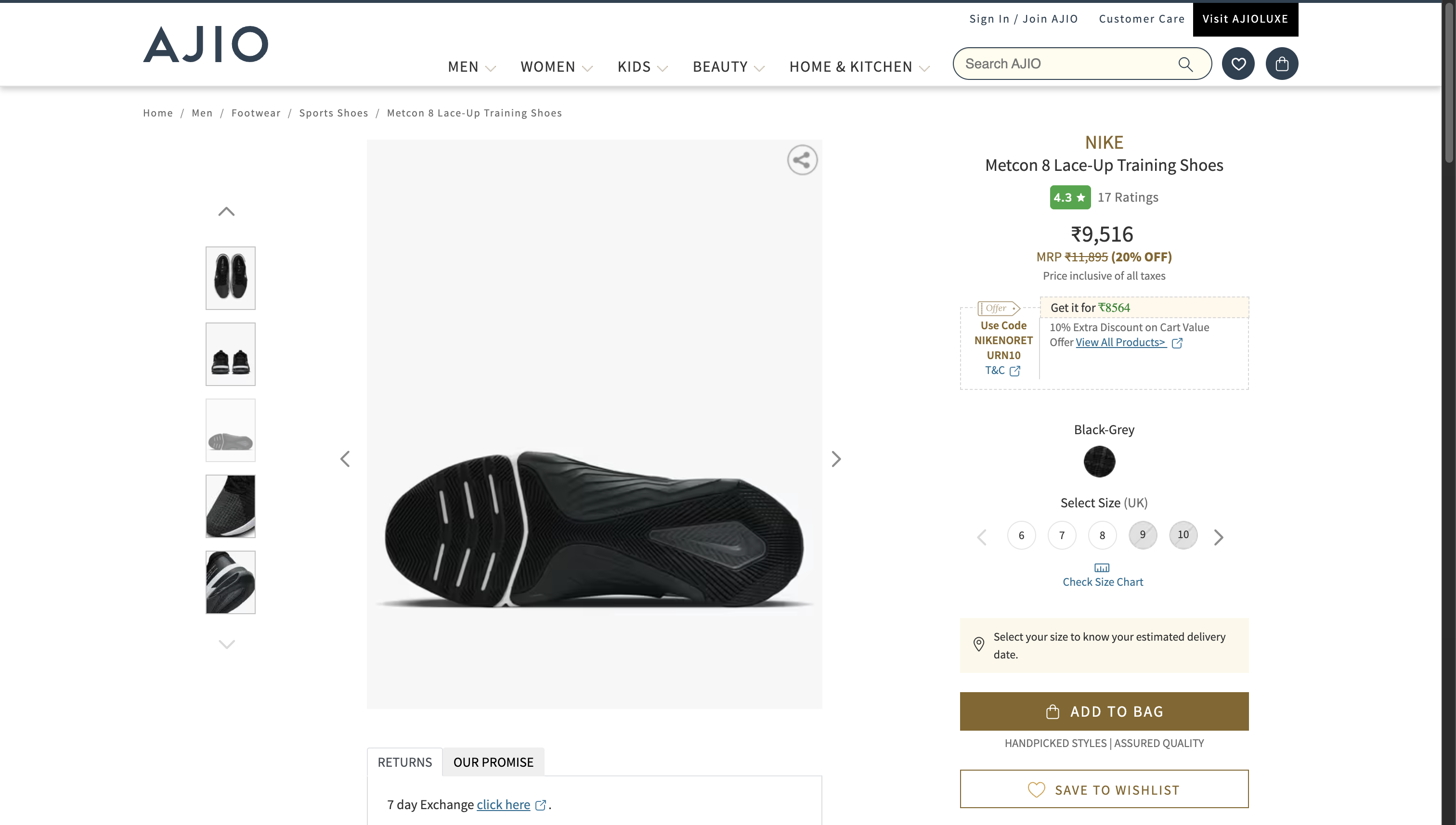Viewport: 1456px width, 825px height.
Task: Select the shoe sole thumbnail
Action: (x=231, y=430)
